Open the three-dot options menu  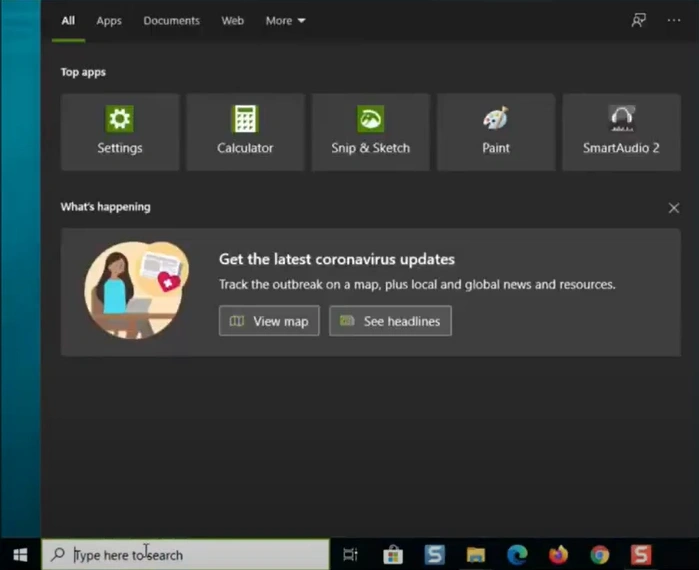(674, 21)
